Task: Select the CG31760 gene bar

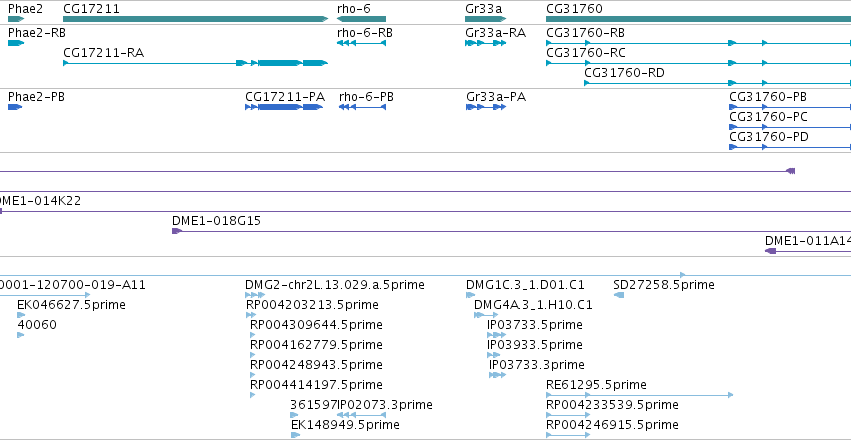Action: pyautogui.click(x=698, y=19)
